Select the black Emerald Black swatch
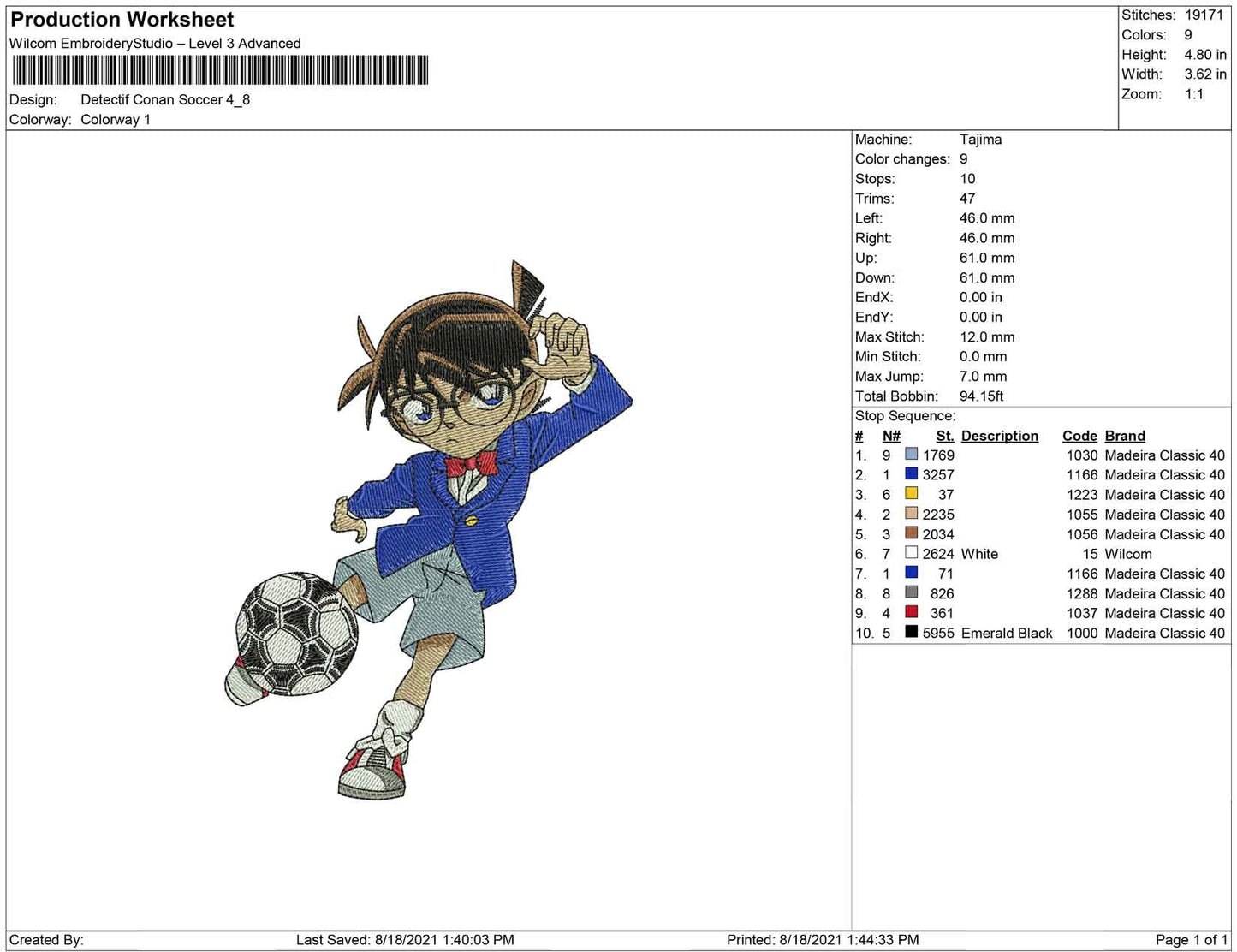The width and height of the screenshot is (1237, 952). (911, 632)
